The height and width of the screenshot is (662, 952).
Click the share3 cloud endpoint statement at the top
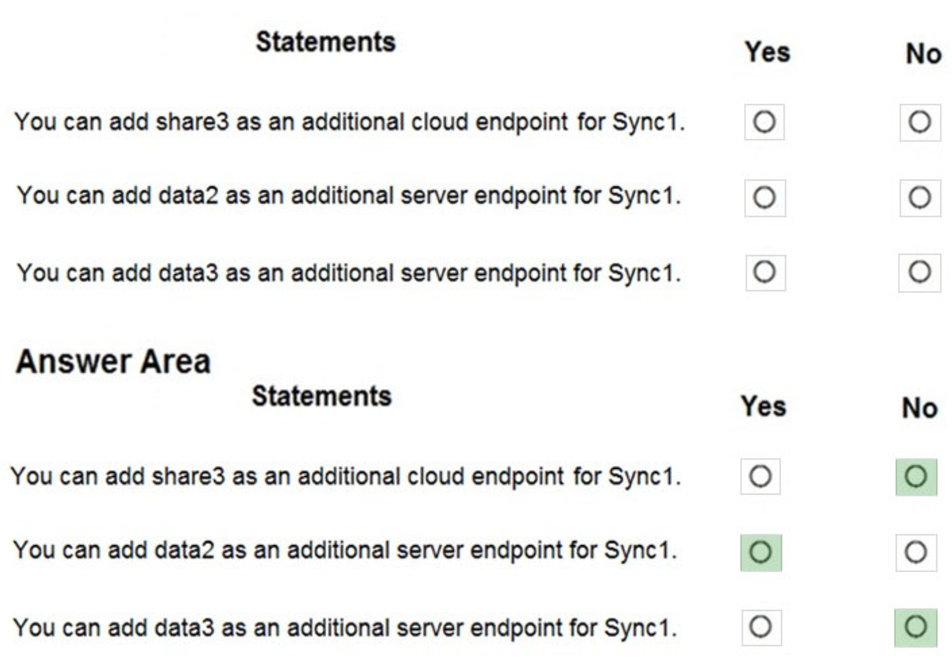point(349,123)
